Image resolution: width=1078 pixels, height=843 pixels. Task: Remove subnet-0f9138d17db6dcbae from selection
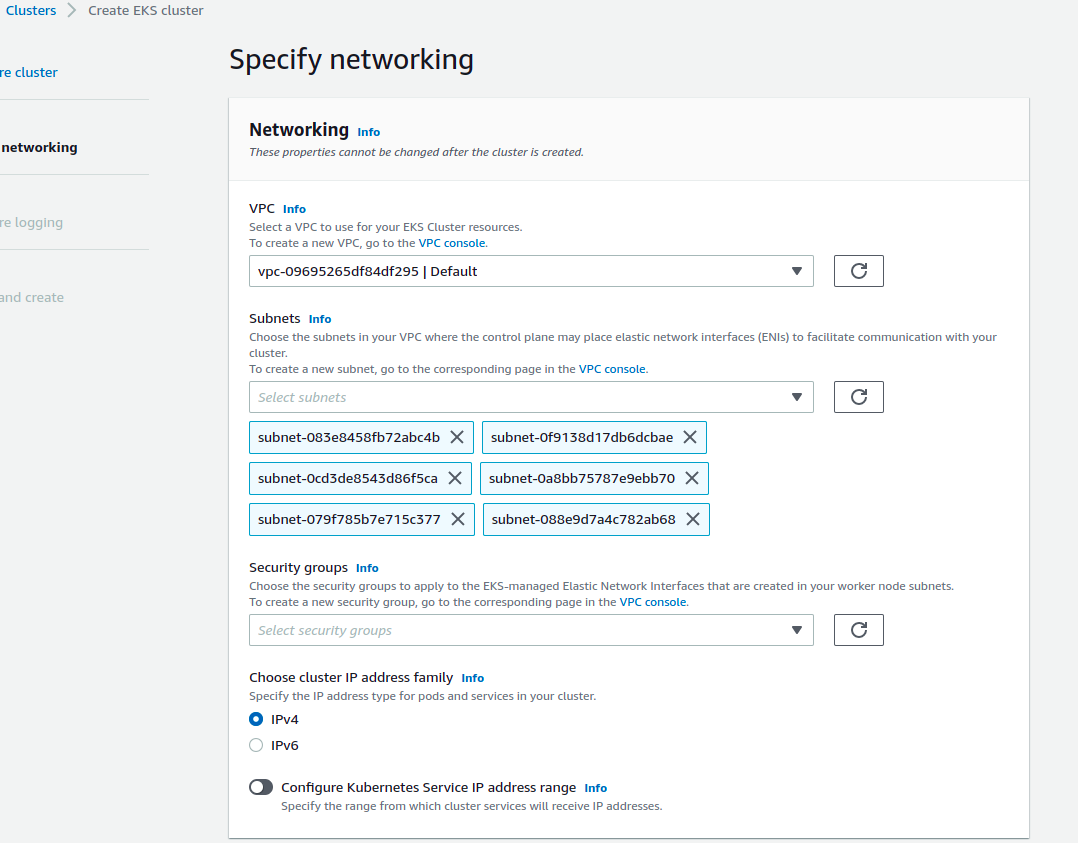pos(690,437)
